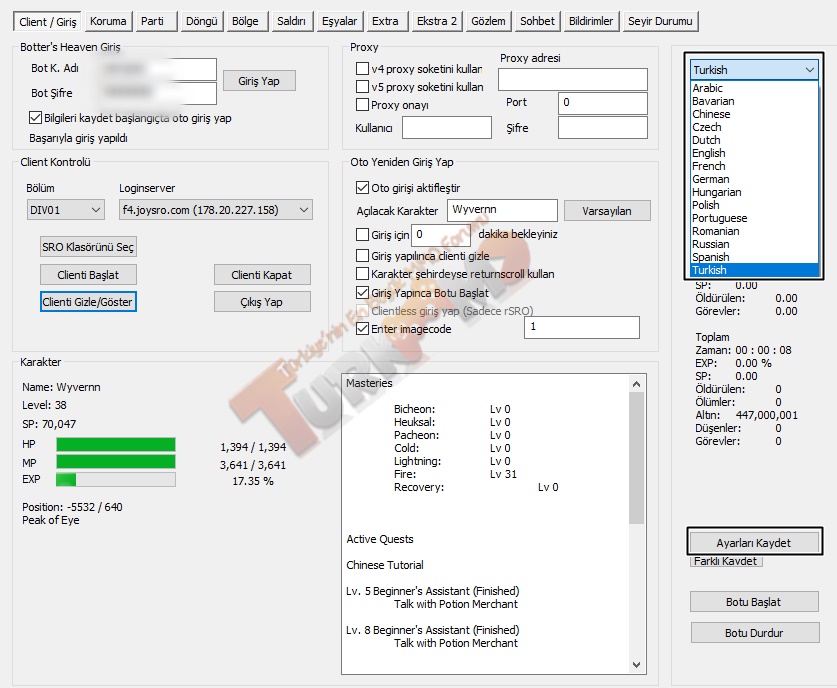Click the Ayarları Kaydet button
837x688 pixels.
point(754,543)
